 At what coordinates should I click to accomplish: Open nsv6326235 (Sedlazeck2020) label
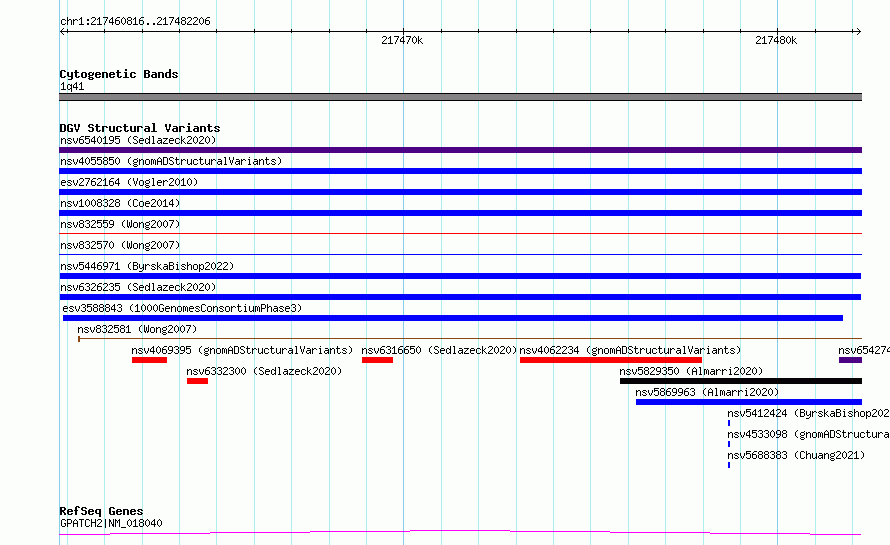(138, 287)
